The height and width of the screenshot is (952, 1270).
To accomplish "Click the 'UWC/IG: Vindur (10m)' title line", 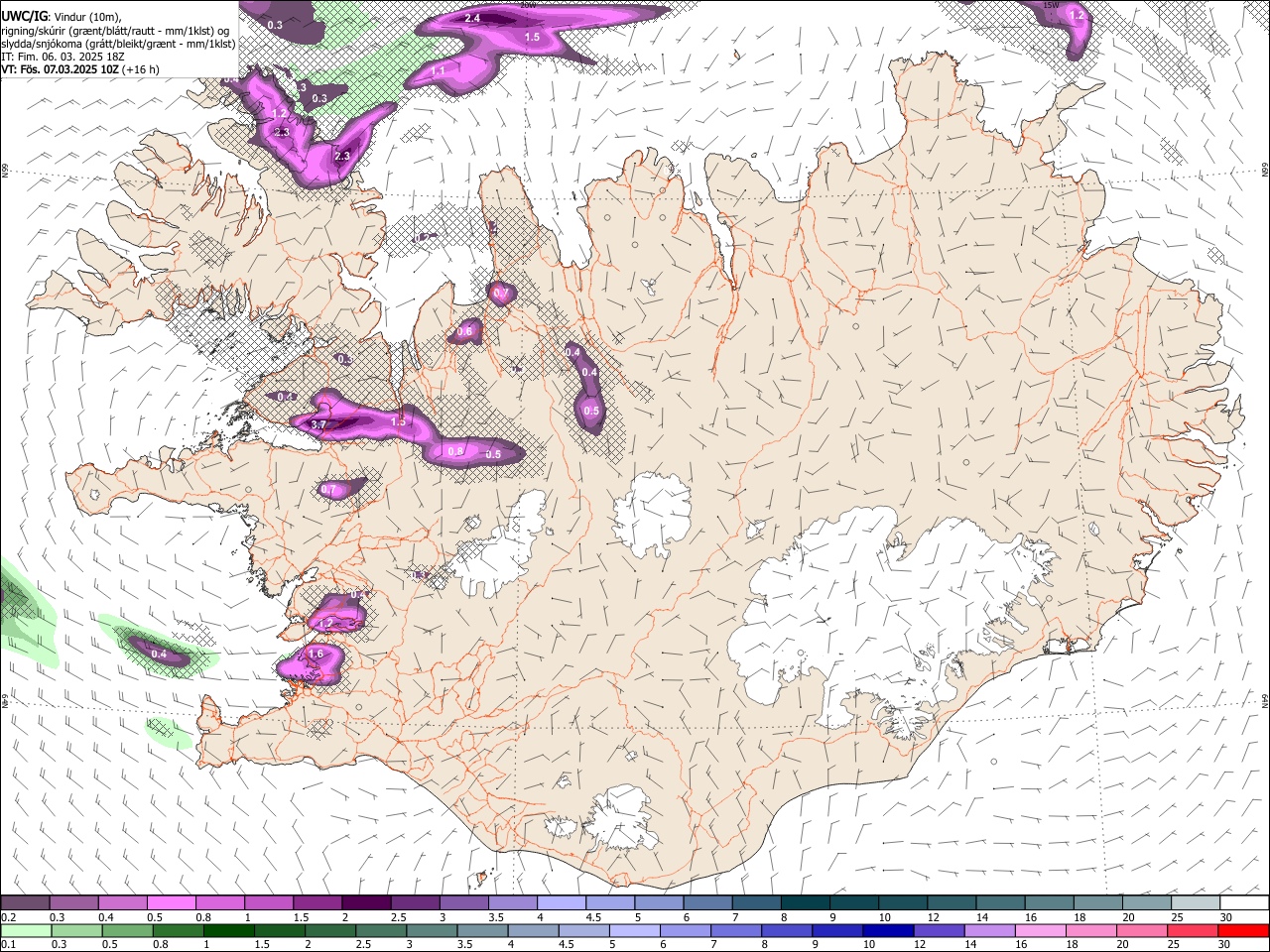I will point(62,17).
